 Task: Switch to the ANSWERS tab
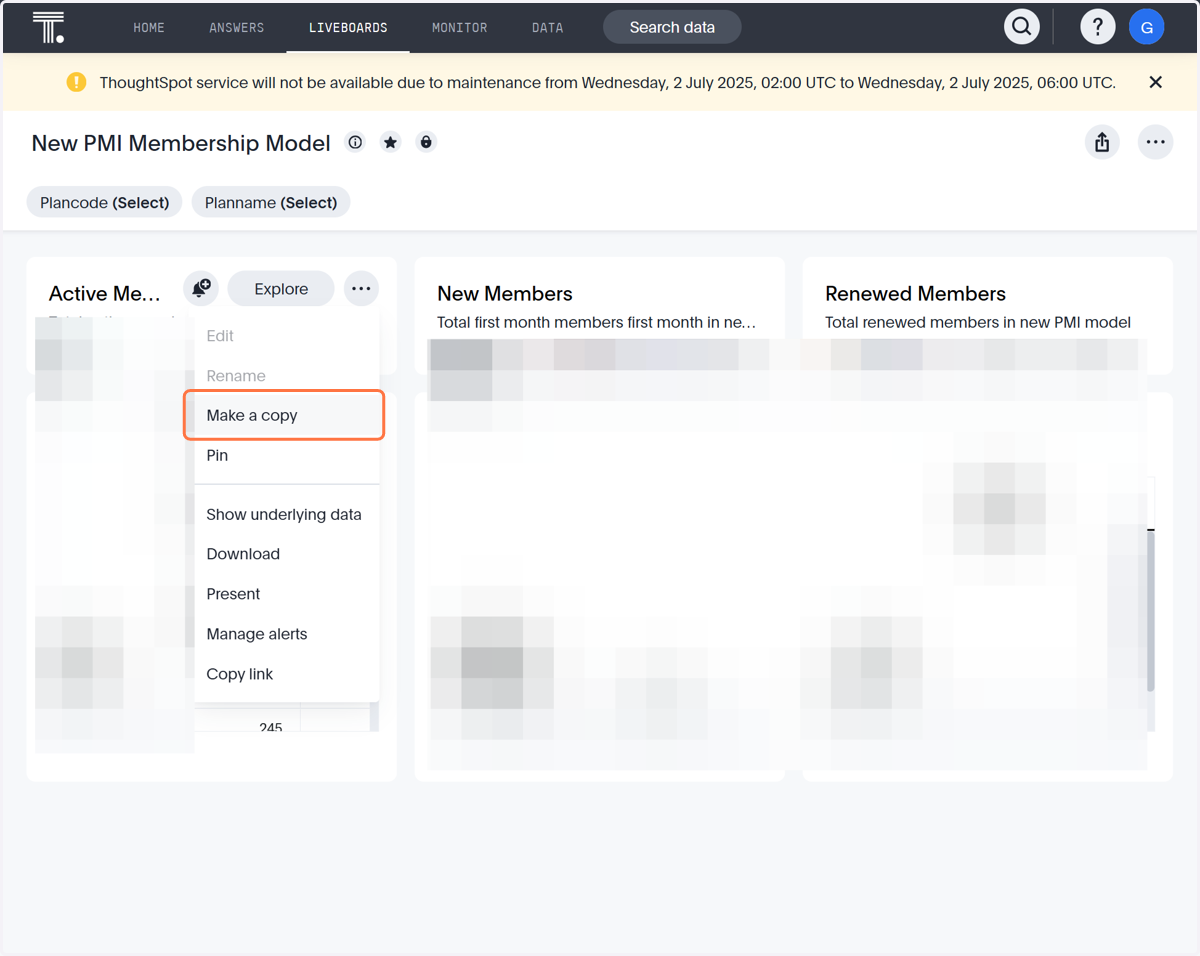pos(237,27)
